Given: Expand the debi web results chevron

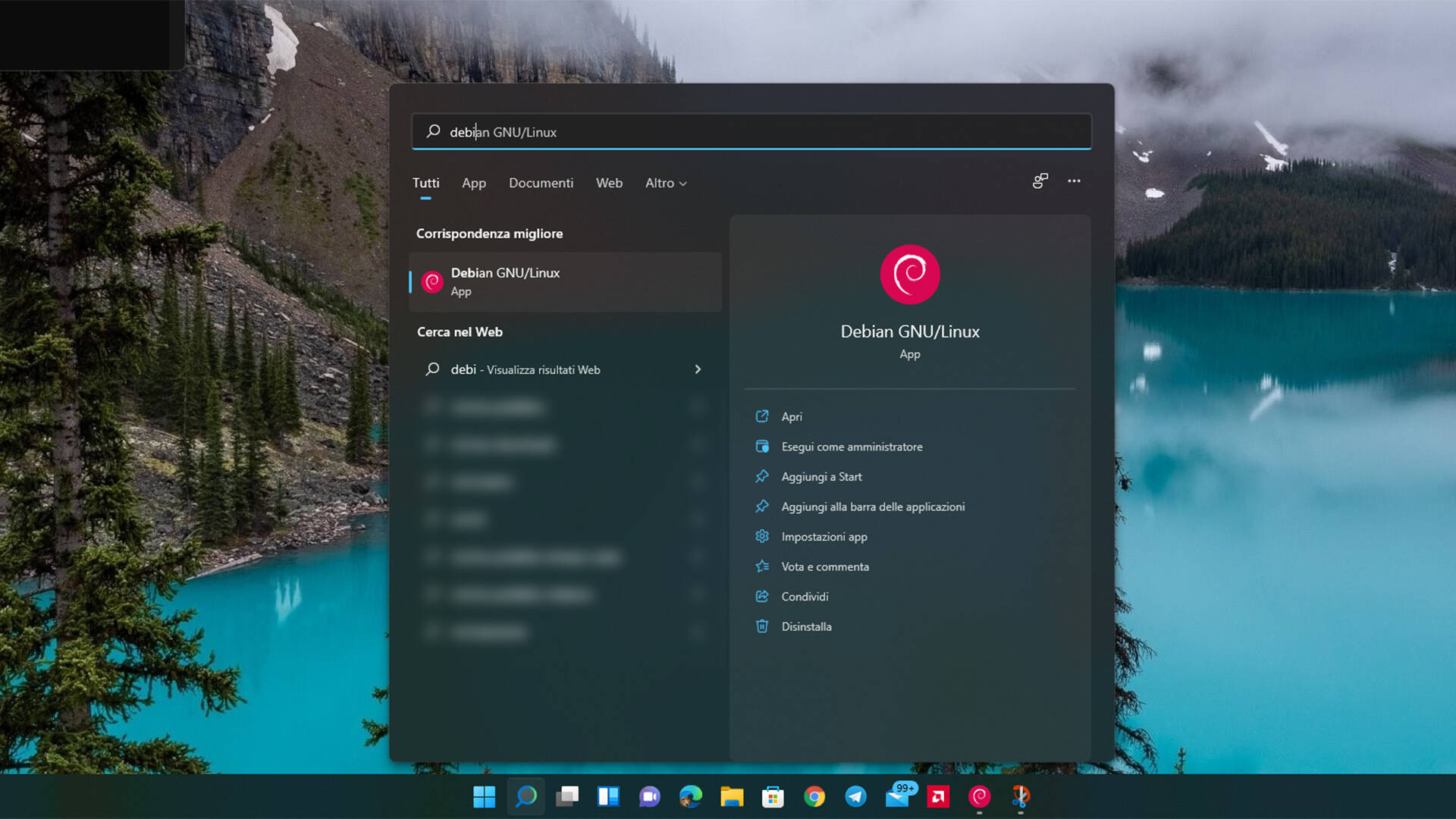Looking at the screenshot, I should click(697, 369).
